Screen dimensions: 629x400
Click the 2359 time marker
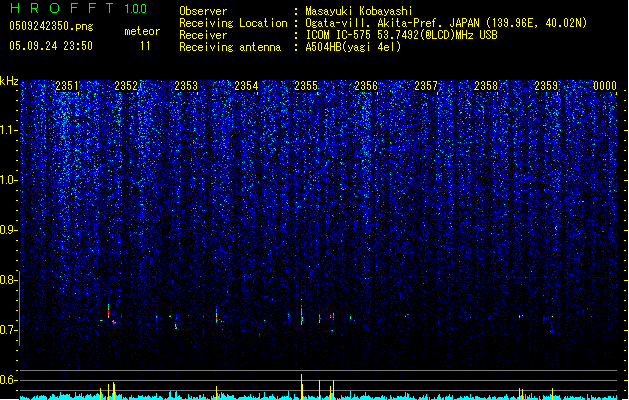coord(546,86)
